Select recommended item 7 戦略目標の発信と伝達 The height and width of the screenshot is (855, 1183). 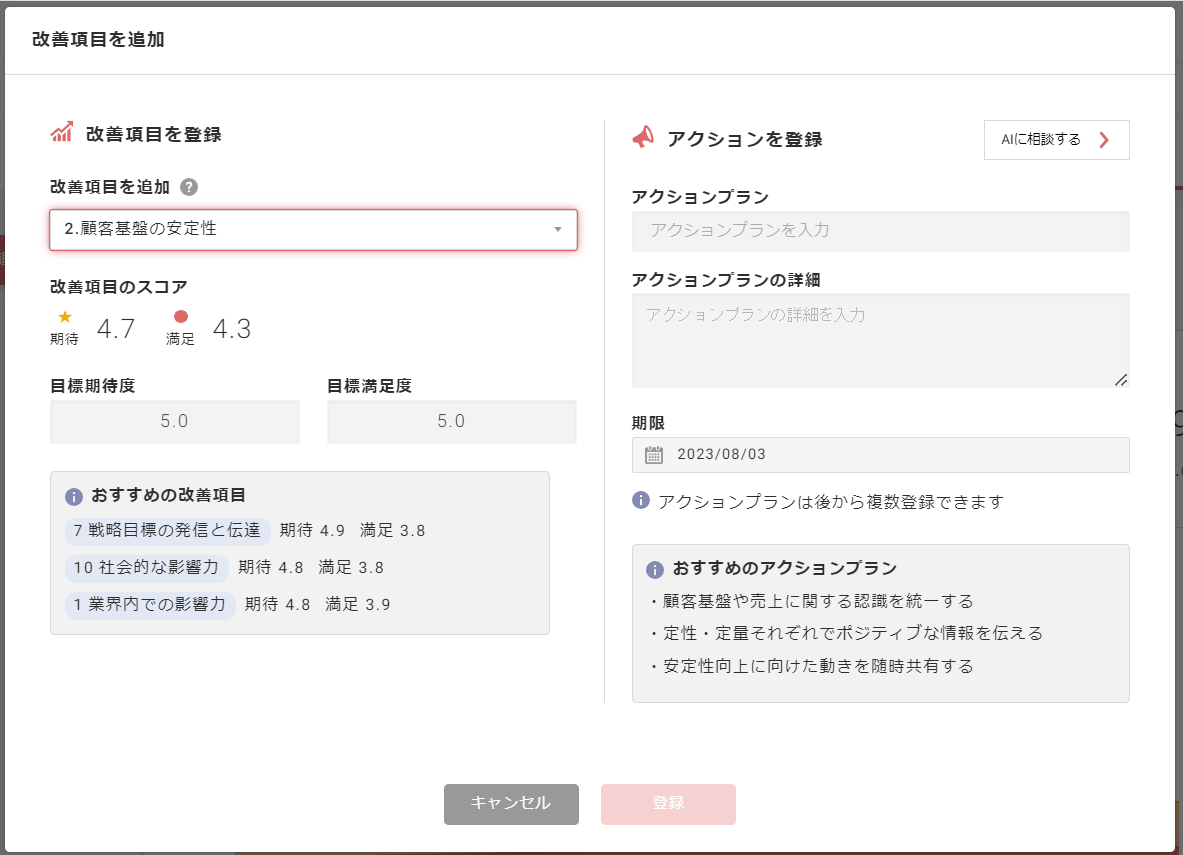coord(167,531)
